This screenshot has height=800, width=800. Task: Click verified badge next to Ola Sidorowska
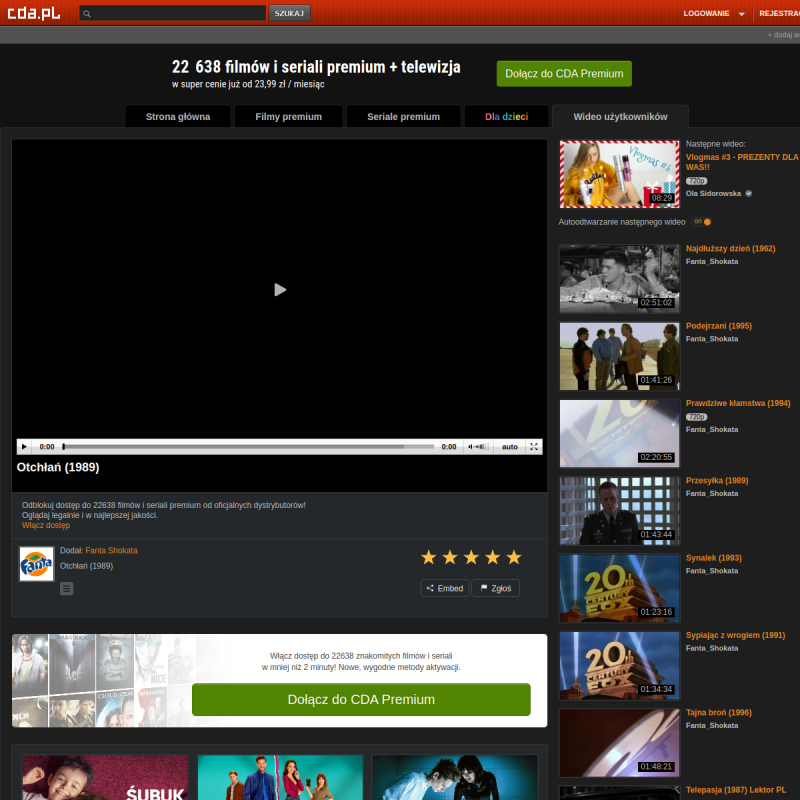(748, 193)
